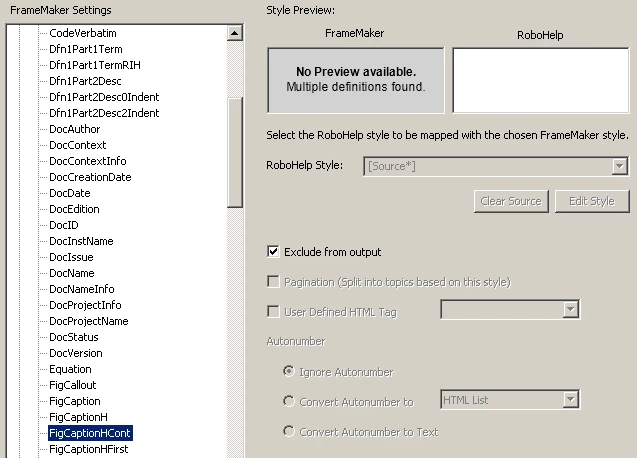Click the style list scroll up arrow
The height and width of the screenshot is (458, 637).
[x=234, y=33]
